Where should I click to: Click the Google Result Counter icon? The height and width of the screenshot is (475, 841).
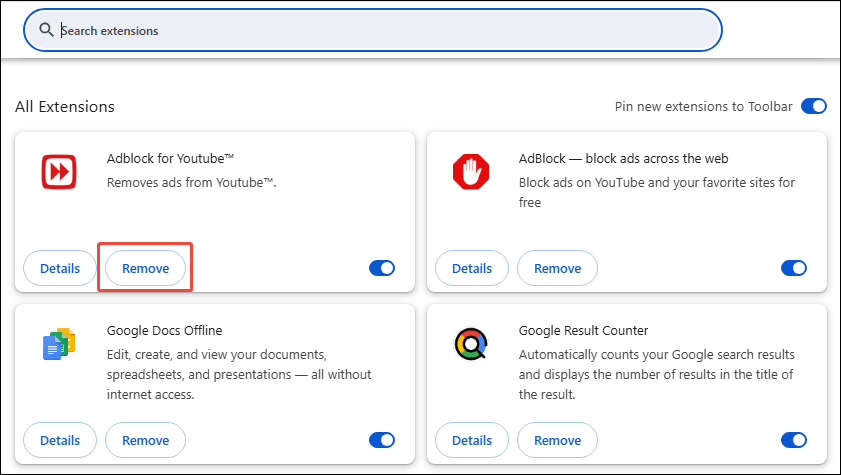[x=471, y=344]
